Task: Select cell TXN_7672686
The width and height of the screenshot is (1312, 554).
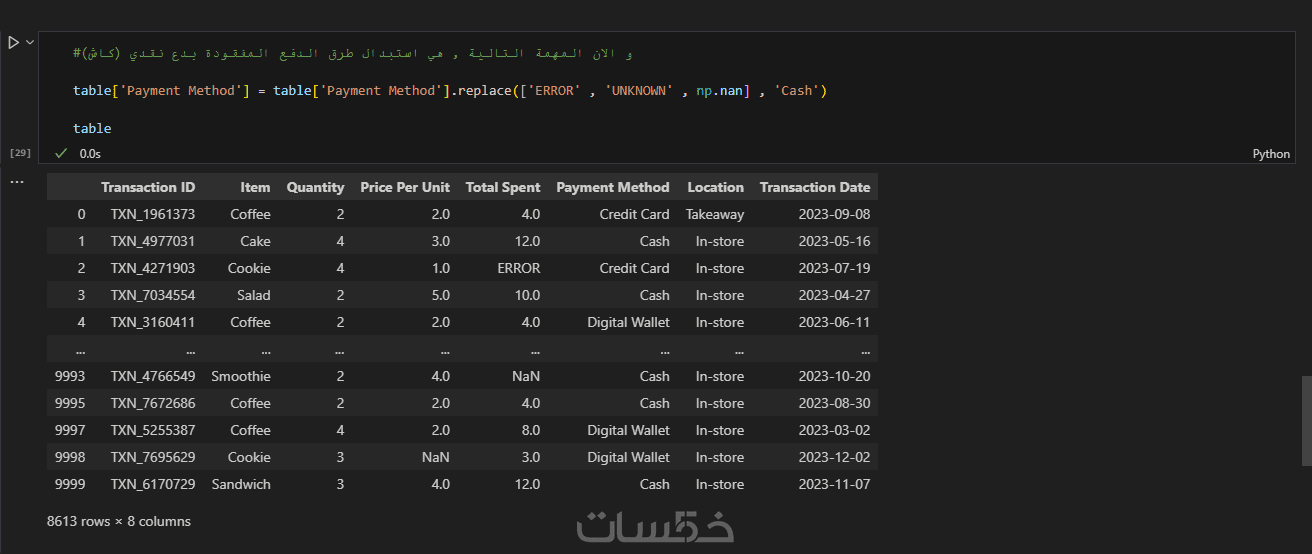Action: (x=153, y=403)
